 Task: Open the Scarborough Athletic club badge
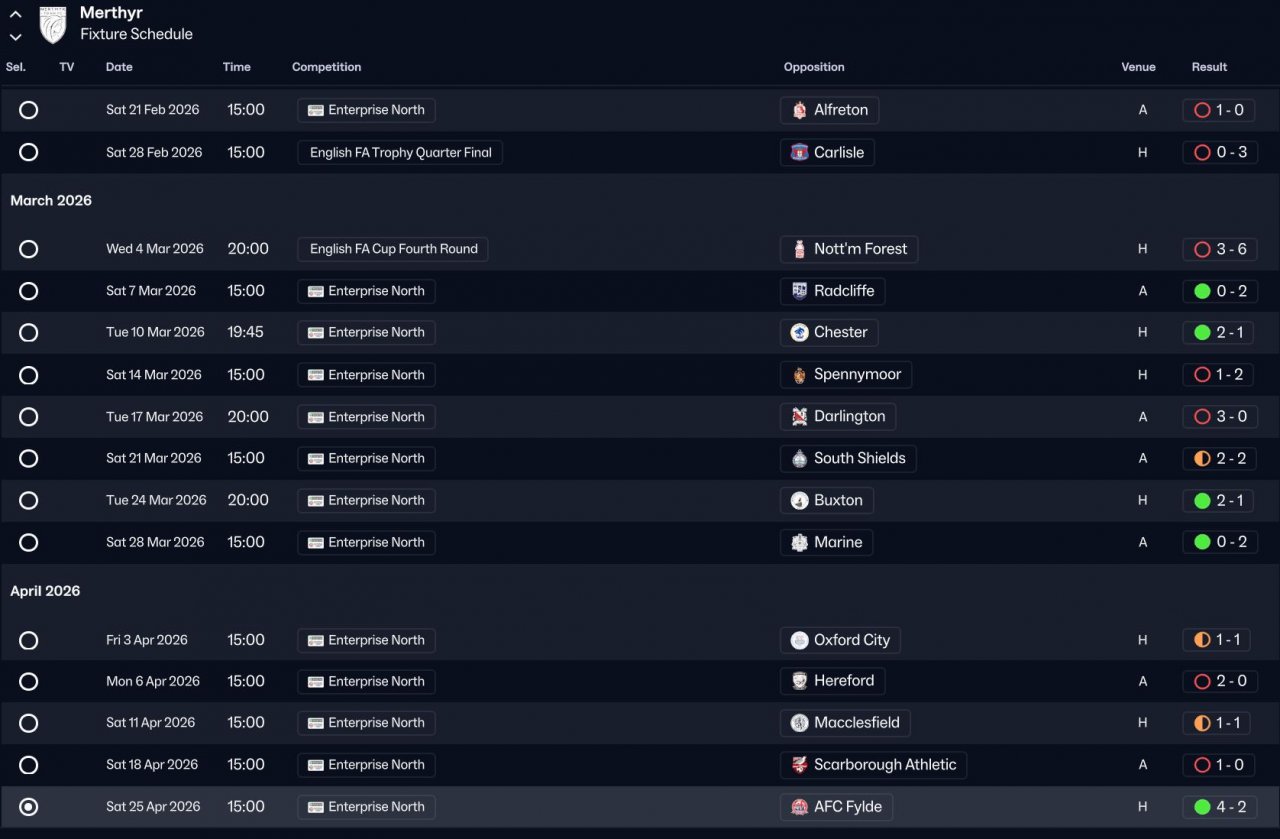pyautogui.click(x=799, y=765)
